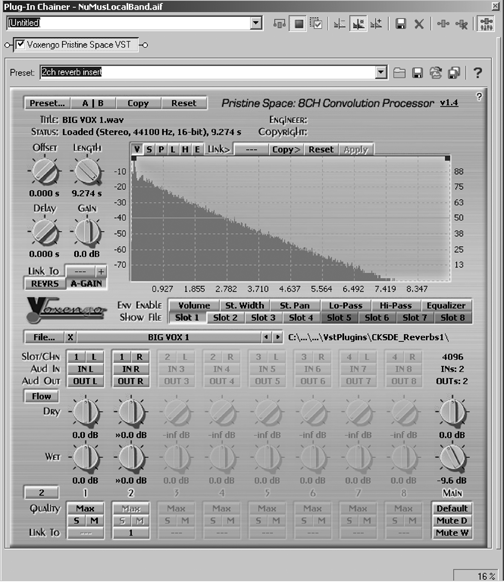Click the Reset button next to Copy
This screenshot has height=582, width=504.
tap(184, 103)
